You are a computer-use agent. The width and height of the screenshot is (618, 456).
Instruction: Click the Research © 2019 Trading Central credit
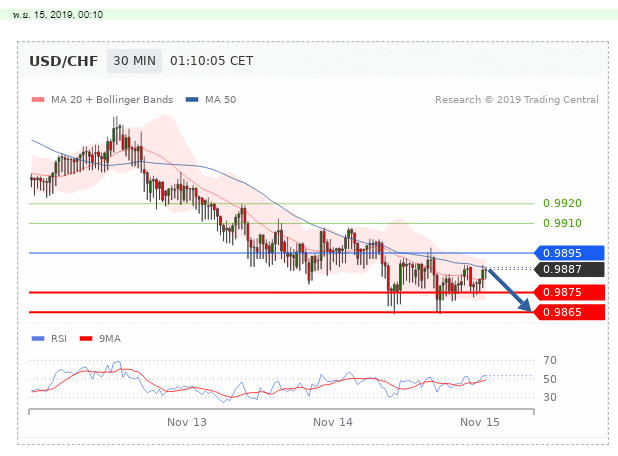[517, 100]
